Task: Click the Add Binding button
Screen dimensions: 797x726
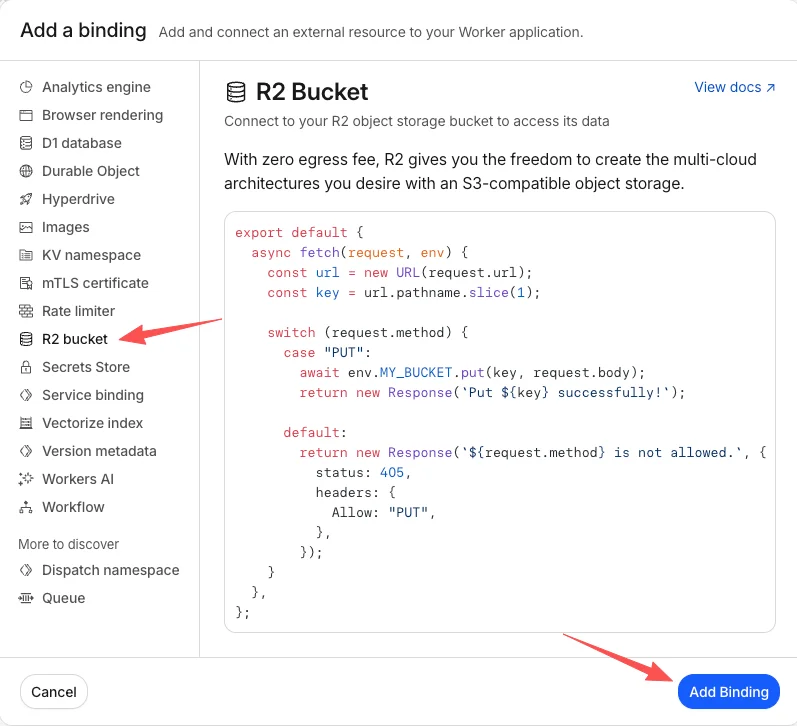Action: (x=728, y=691)
